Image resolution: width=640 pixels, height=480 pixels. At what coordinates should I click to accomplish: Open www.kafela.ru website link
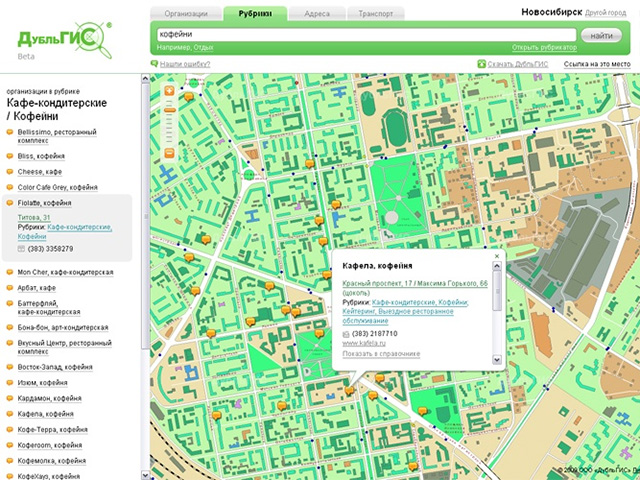364,343
